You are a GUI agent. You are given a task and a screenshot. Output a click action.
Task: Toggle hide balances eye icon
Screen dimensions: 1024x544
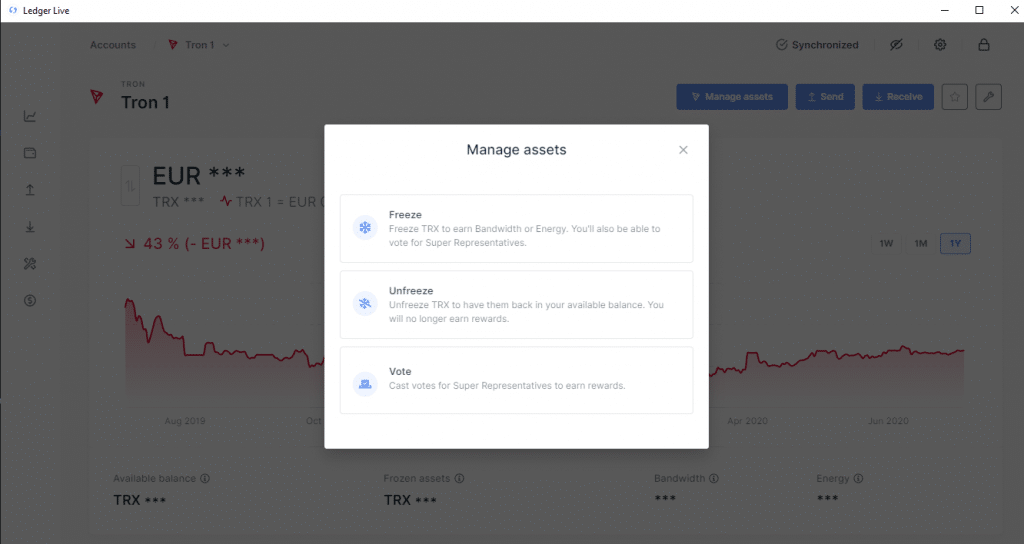(896, 44)
